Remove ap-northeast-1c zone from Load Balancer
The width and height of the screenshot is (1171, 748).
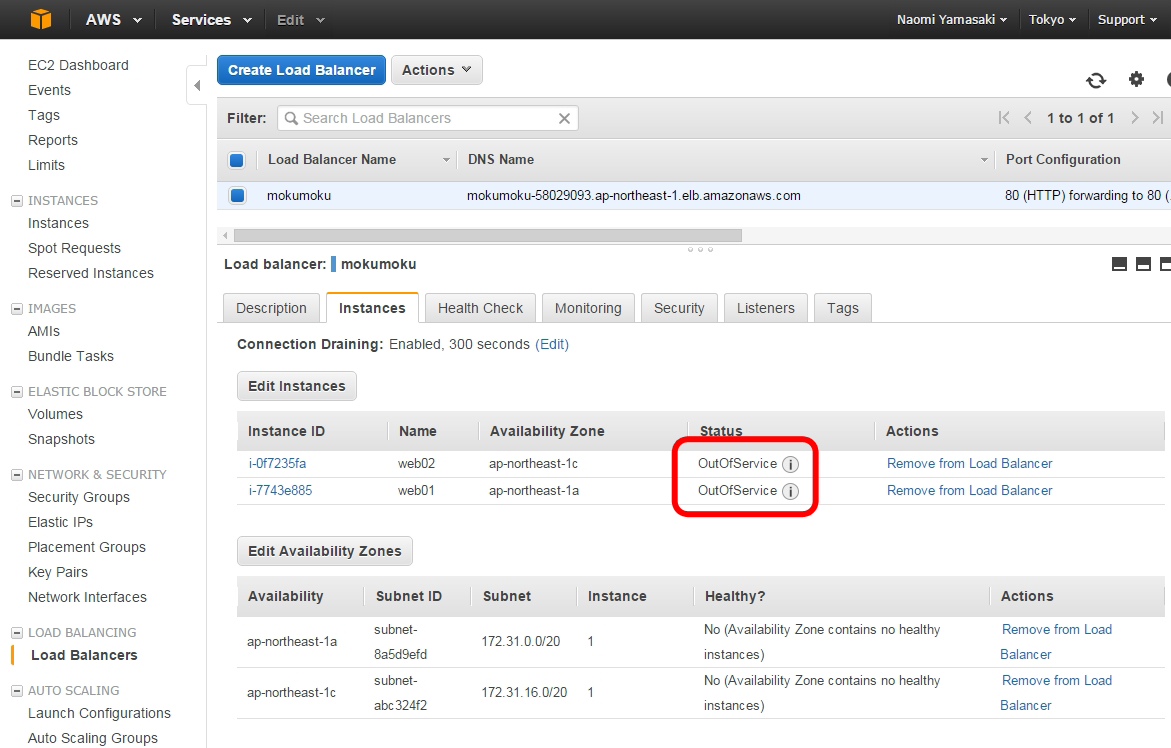[x=1056, y=693]
